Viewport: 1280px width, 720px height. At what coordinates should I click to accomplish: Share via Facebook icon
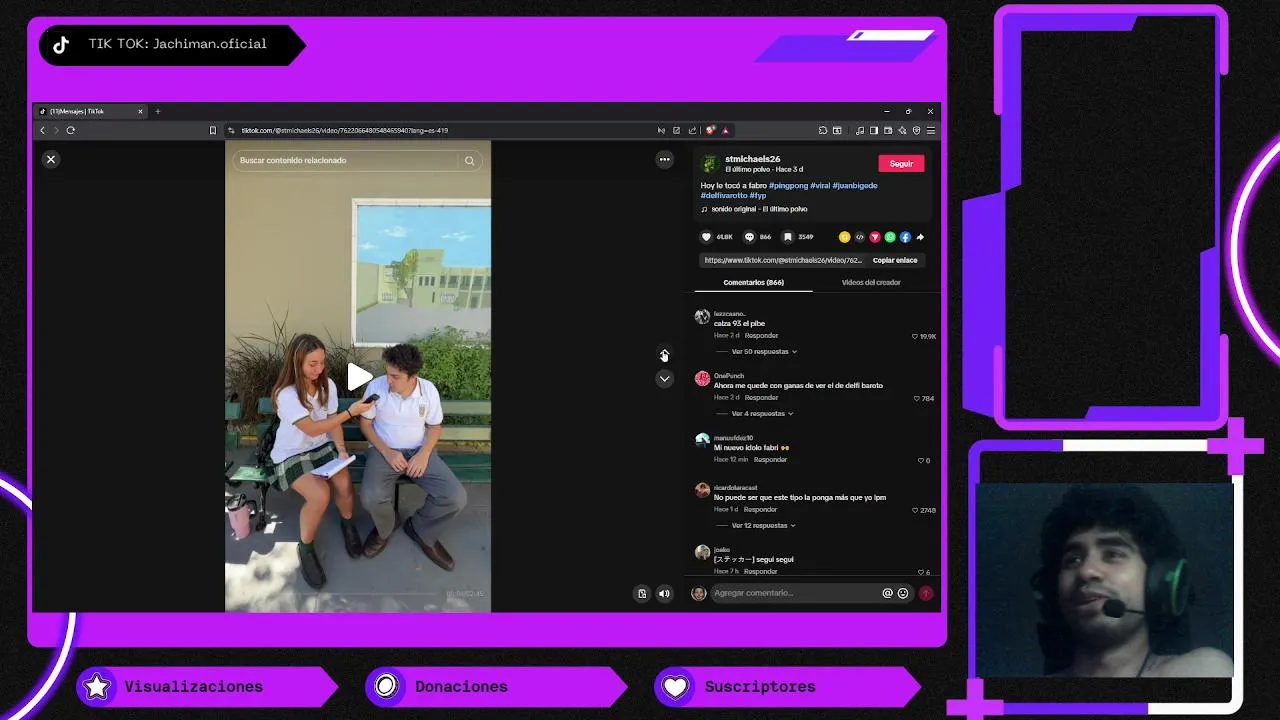(905, 237)
